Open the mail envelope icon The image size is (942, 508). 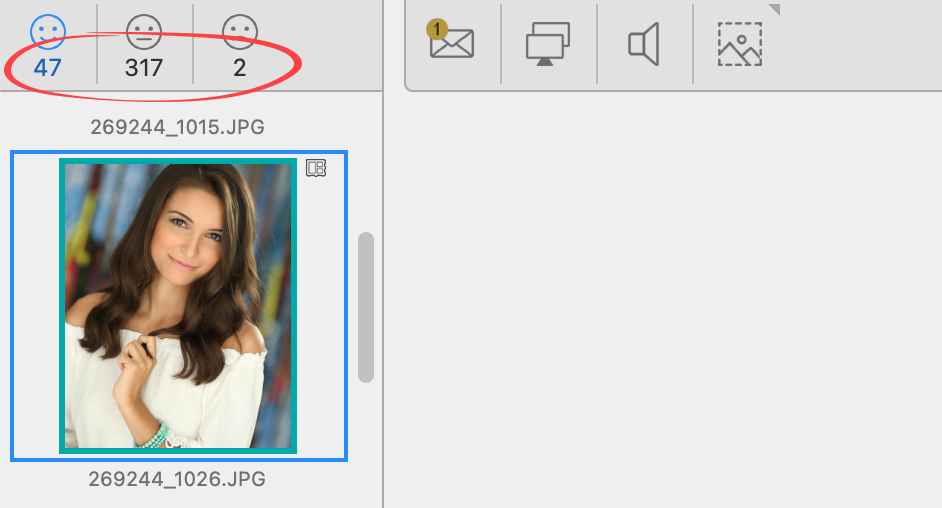coord(452,44)
